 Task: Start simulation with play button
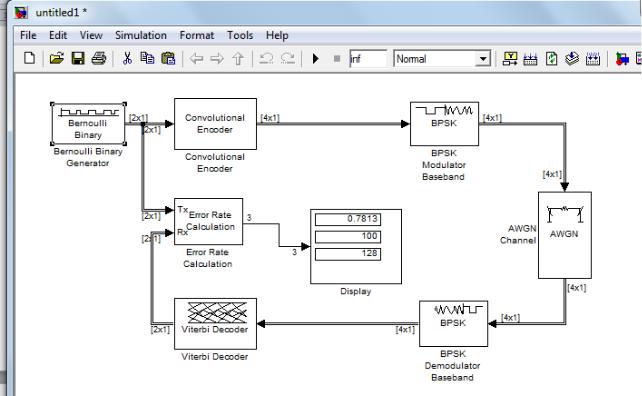point(316,59)
